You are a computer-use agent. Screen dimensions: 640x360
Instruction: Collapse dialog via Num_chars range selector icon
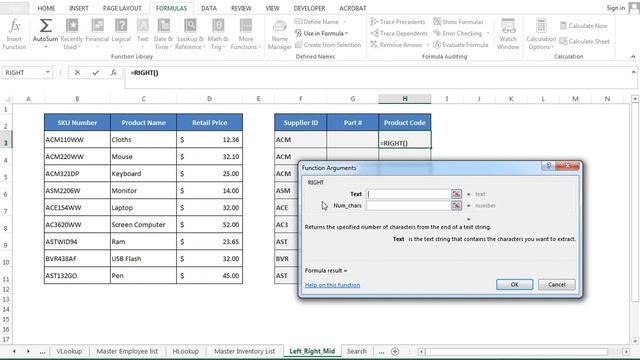click(456, 205)
